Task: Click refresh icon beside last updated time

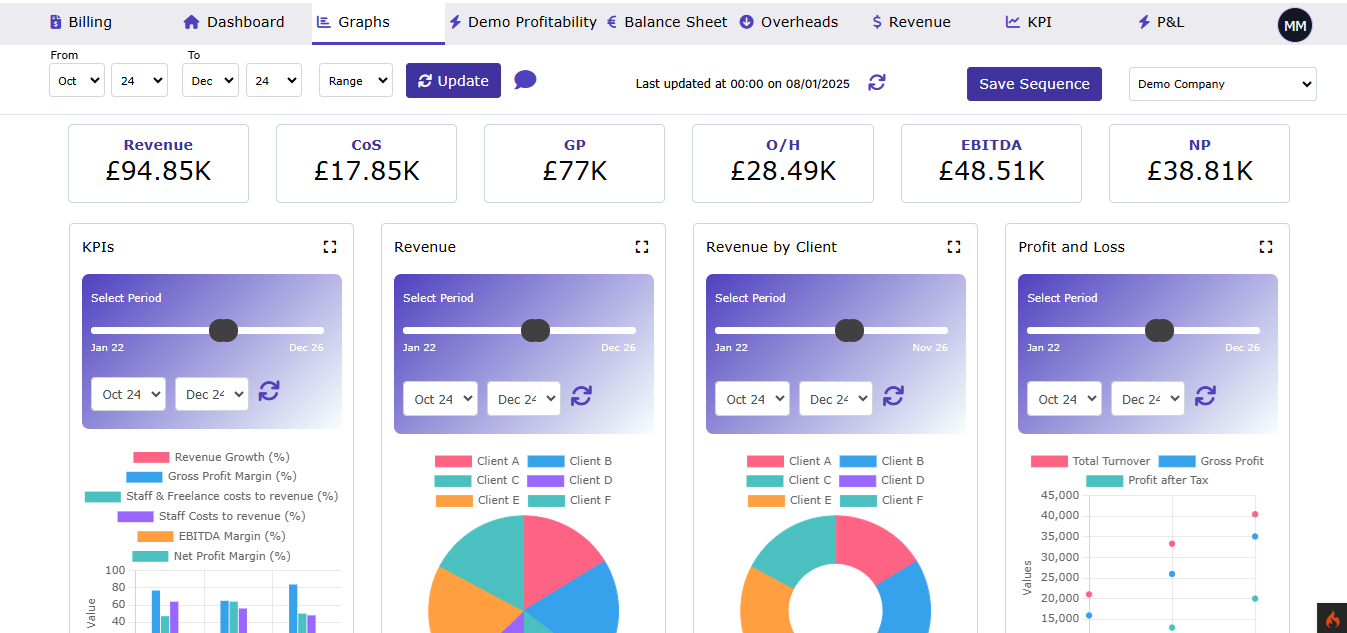Action: [x=876, y=82]
